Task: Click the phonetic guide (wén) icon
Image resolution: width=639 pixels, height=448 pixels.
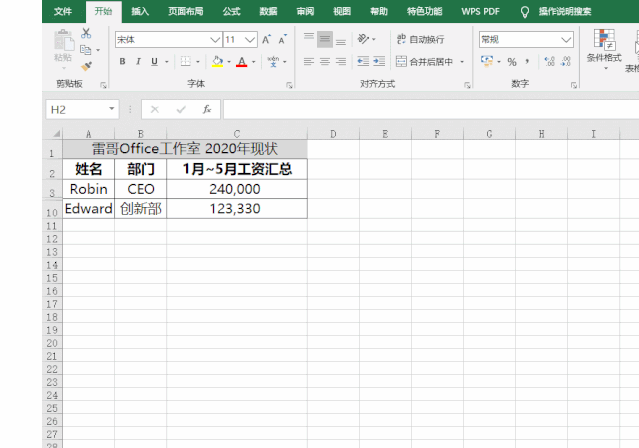Action: pyautogui.click(x=273, y=62)
